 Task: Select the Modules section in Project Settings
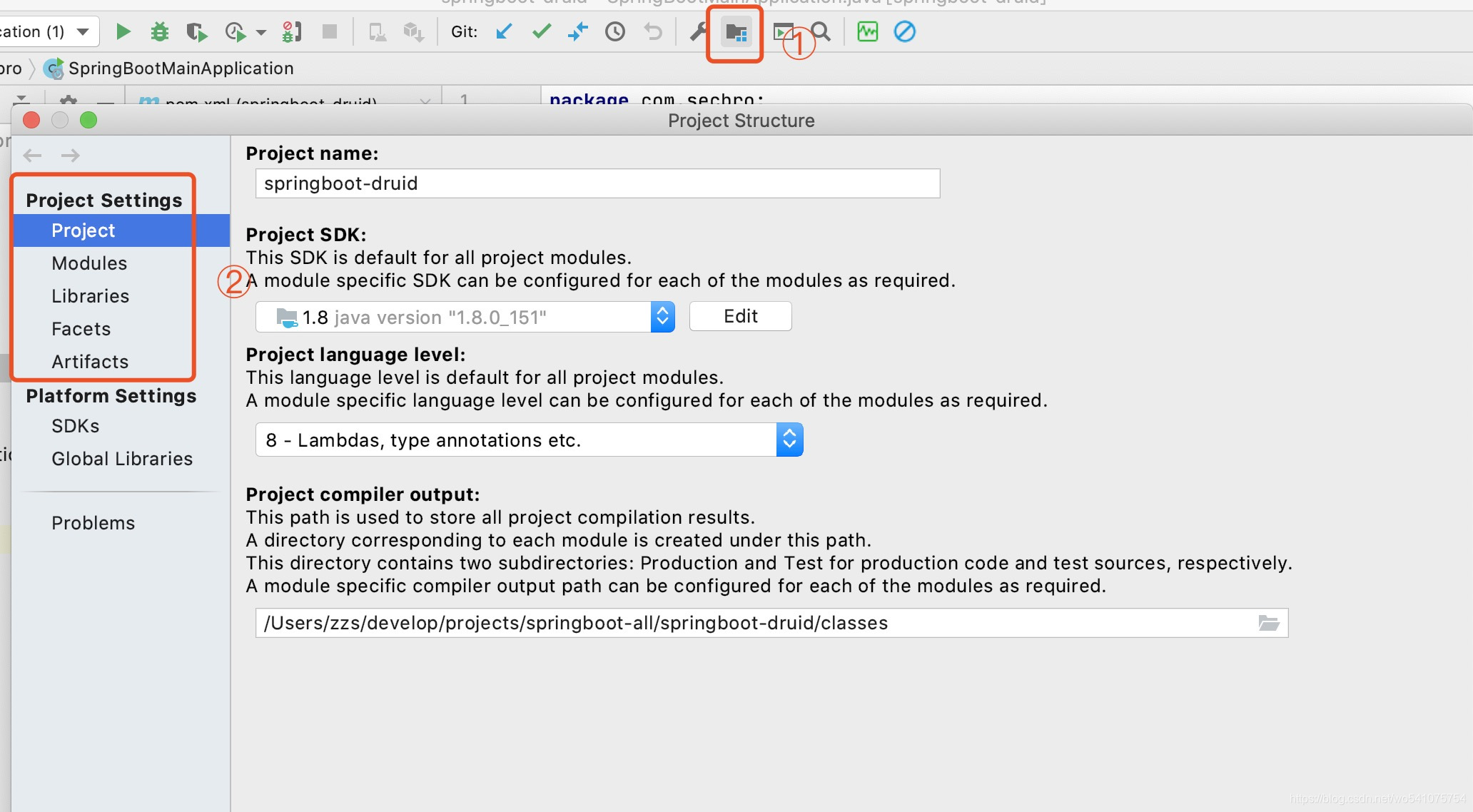(x=90, y=262)
